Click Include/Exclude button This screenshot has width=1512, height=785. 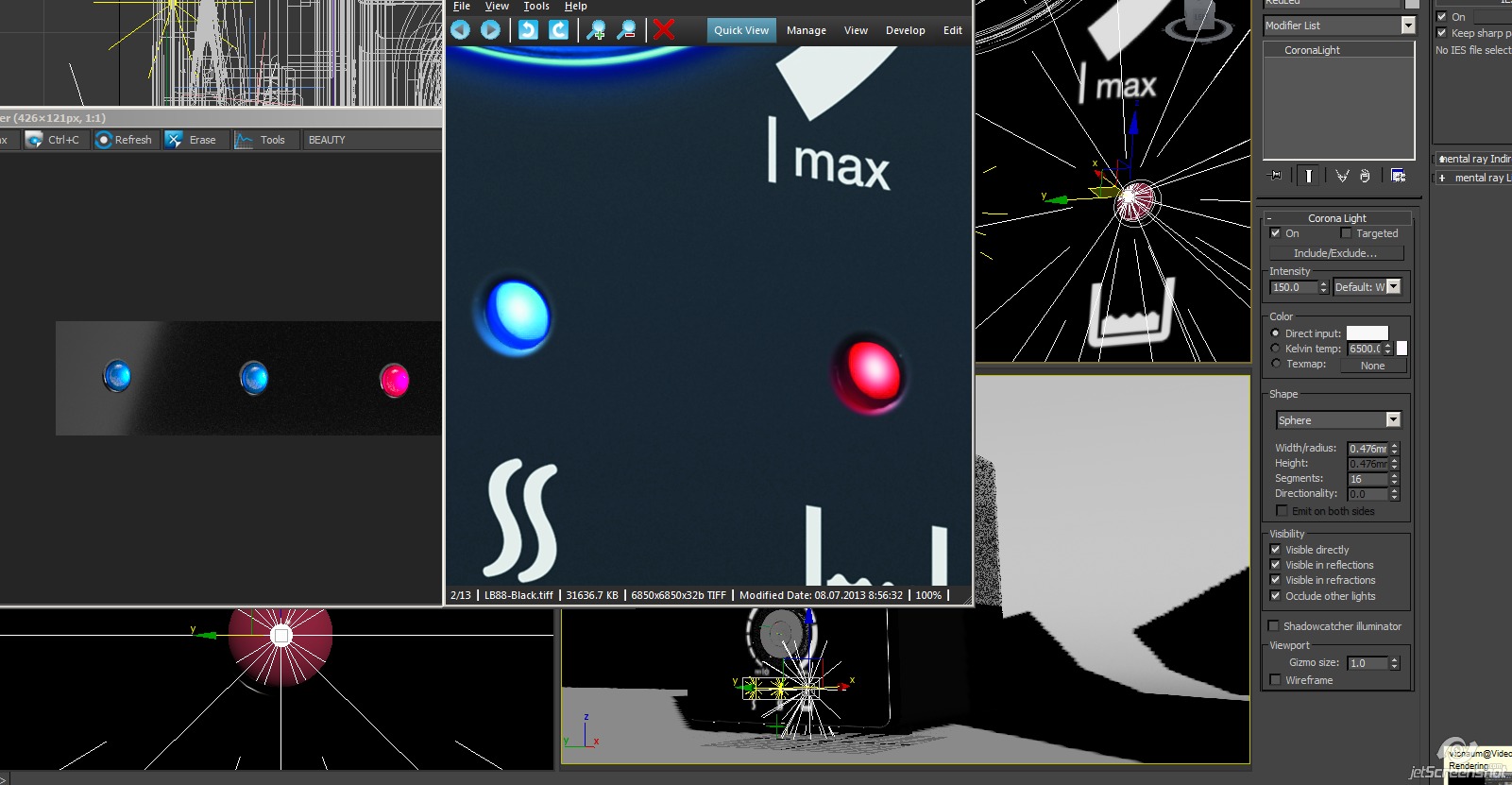[1335, 253]
